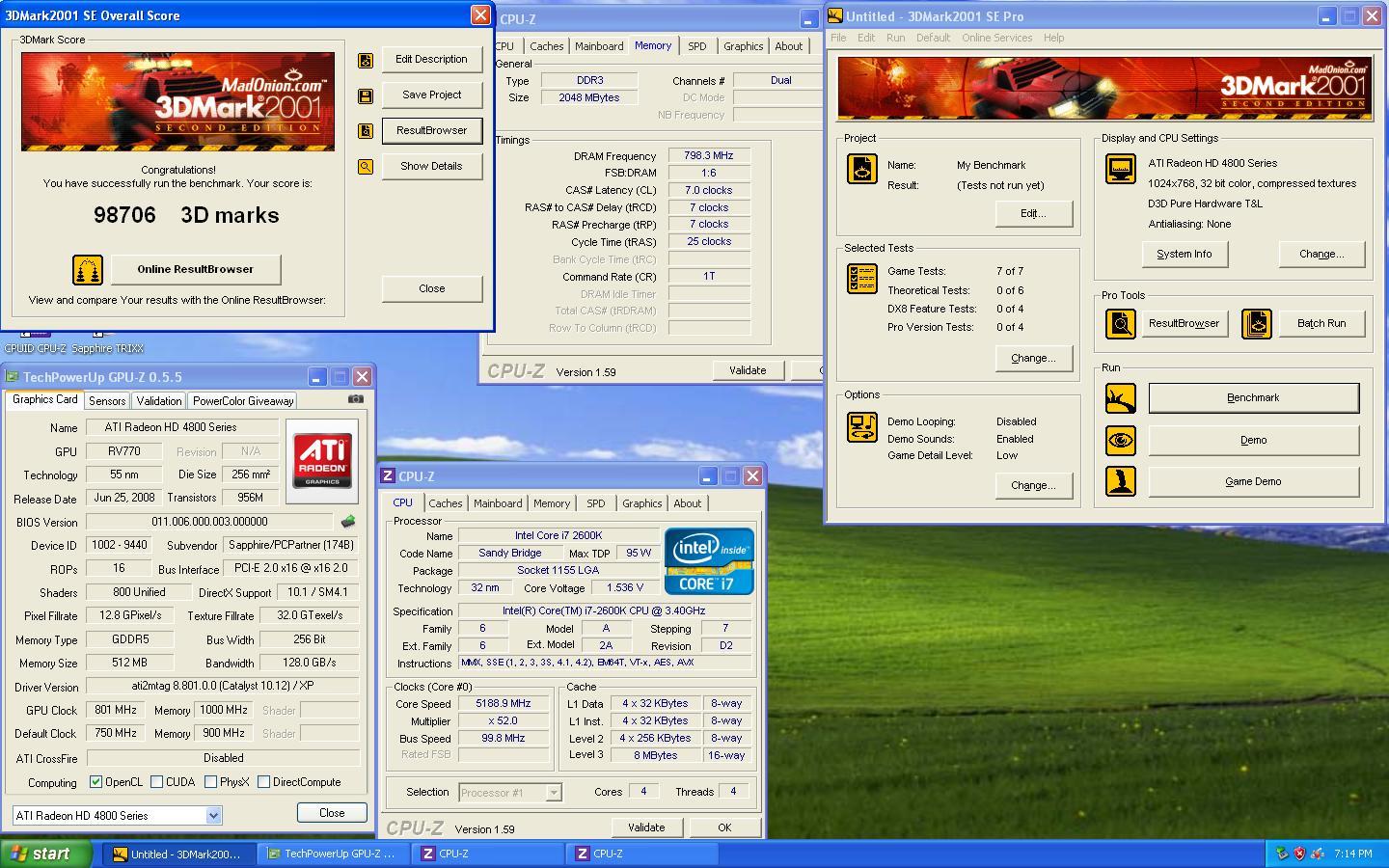Image resolution: width=1389 pixels, height=868 pixels.
Task: Click the Pro Tools ResultBrowser magnifier icon
Action: [x=1120, y=324]
